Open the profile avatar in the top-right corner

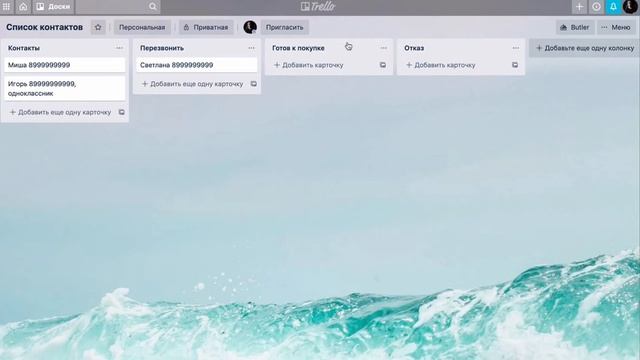coord(630,7)
